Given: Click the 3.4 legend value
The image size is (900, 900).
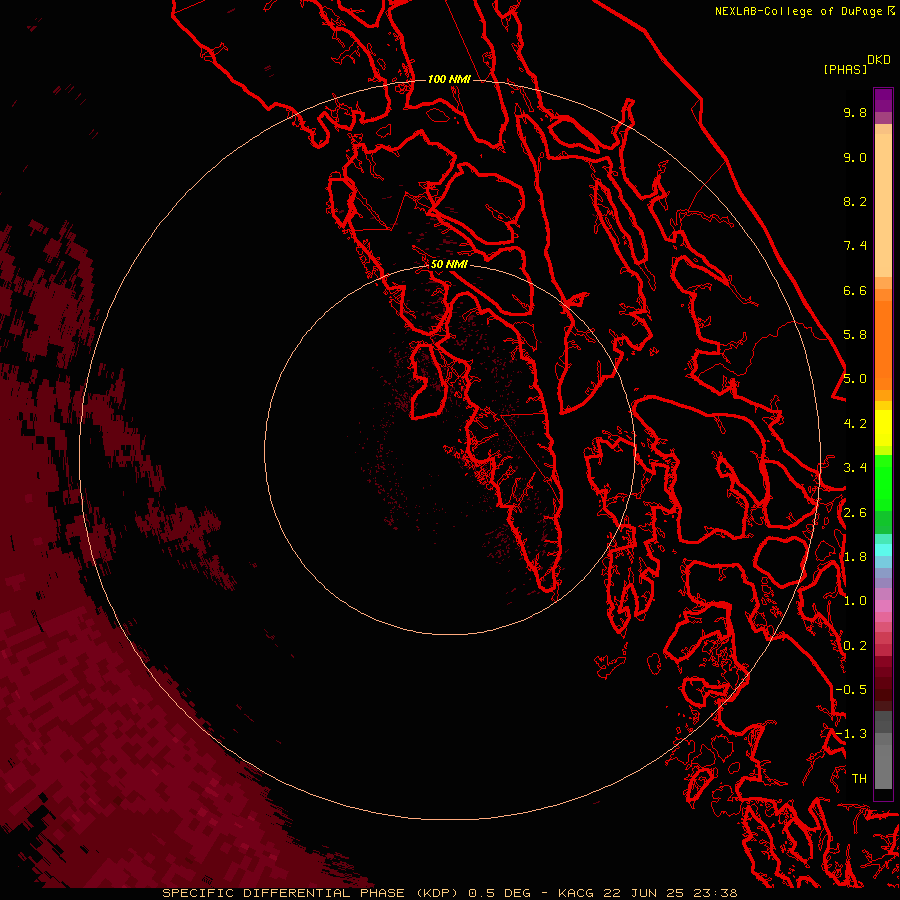Looking at the screenshot, I should click(x=855, y=468).
